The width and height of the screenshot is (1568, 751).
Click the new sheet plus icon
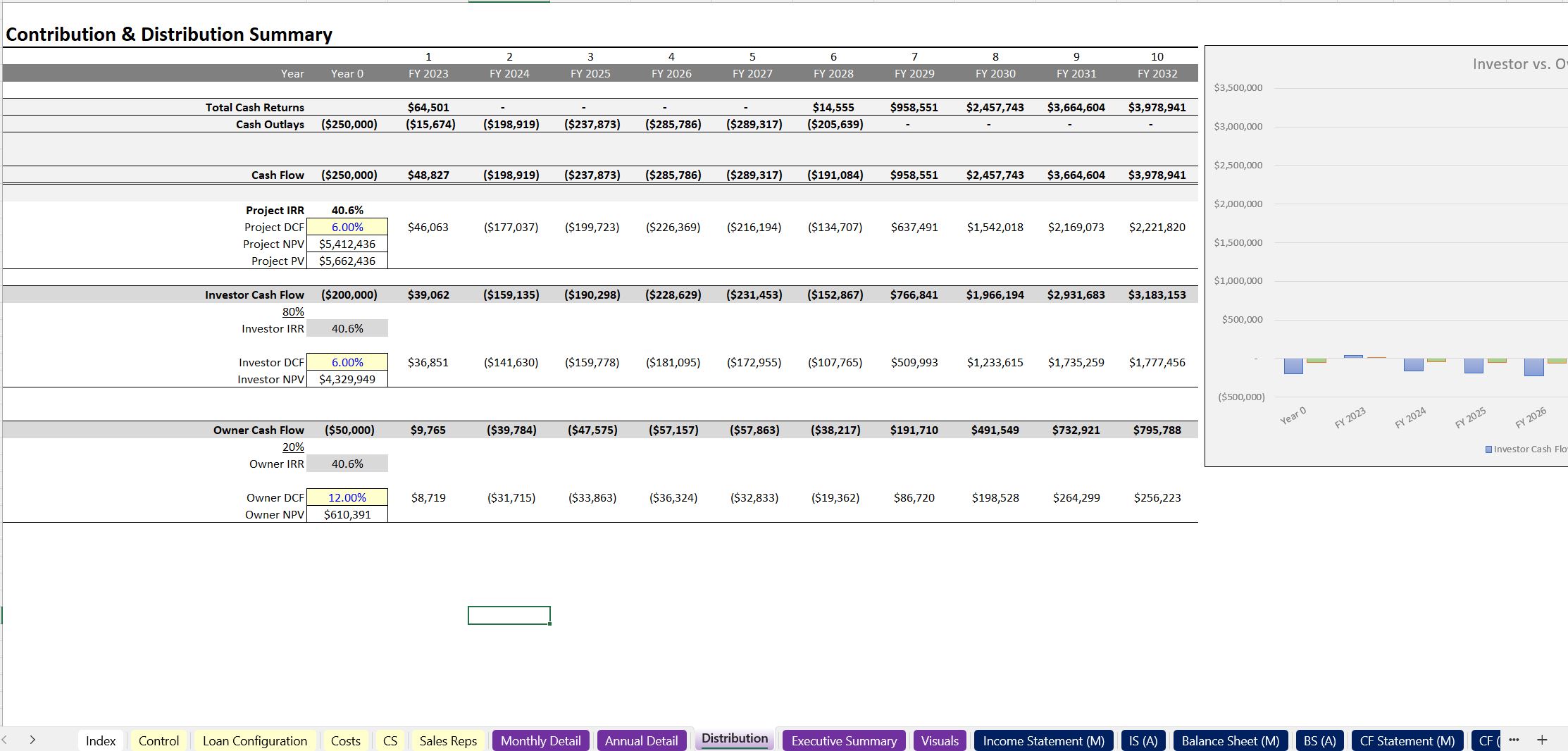(x=1541, y=740)
